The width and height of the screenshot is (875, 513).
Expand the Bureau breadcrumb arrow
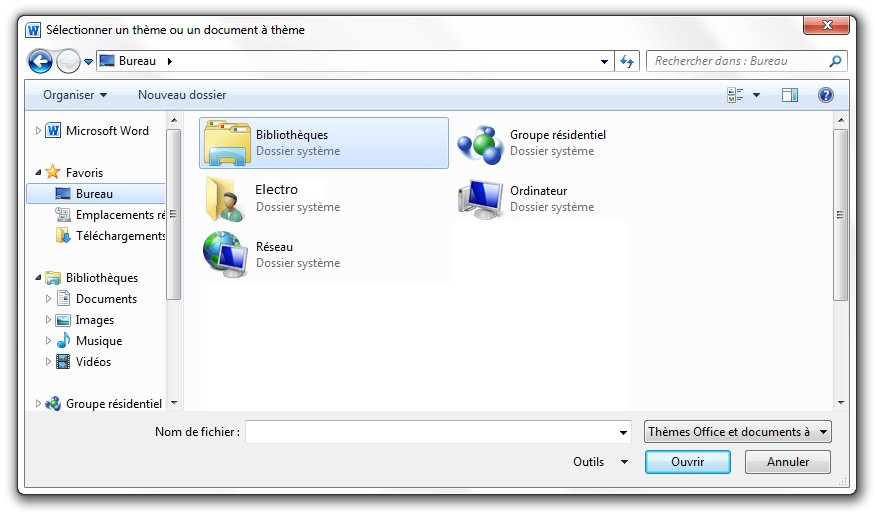[x=170, y=61]
